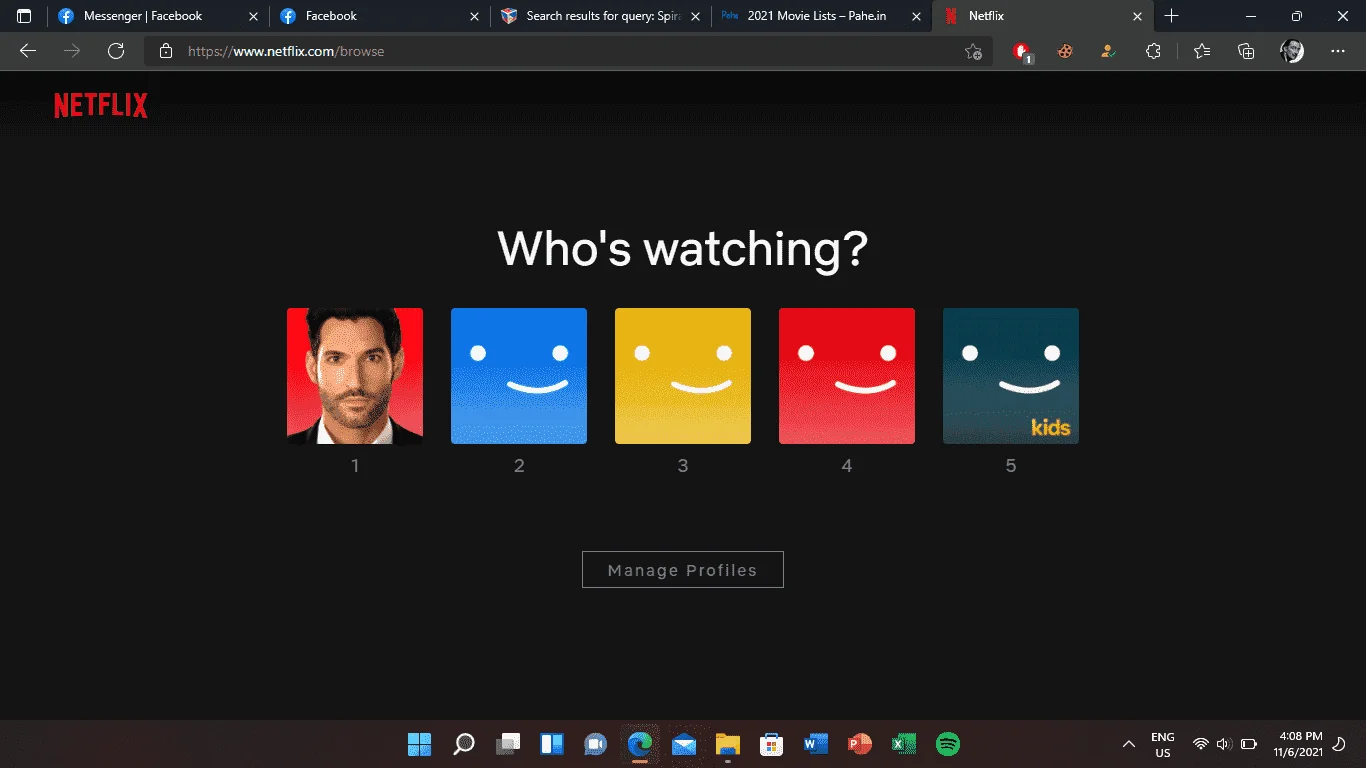
Task: Open the Edge profile avatar
Action: click(1292, 51)
